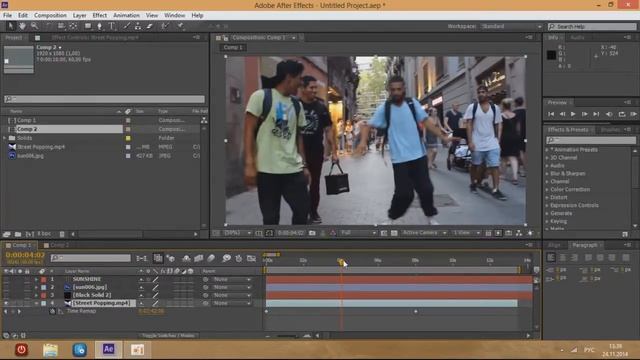Click First Frame button in Preview panel
Image resolution: width=640 pixels, height=360 pixels.
551,114
